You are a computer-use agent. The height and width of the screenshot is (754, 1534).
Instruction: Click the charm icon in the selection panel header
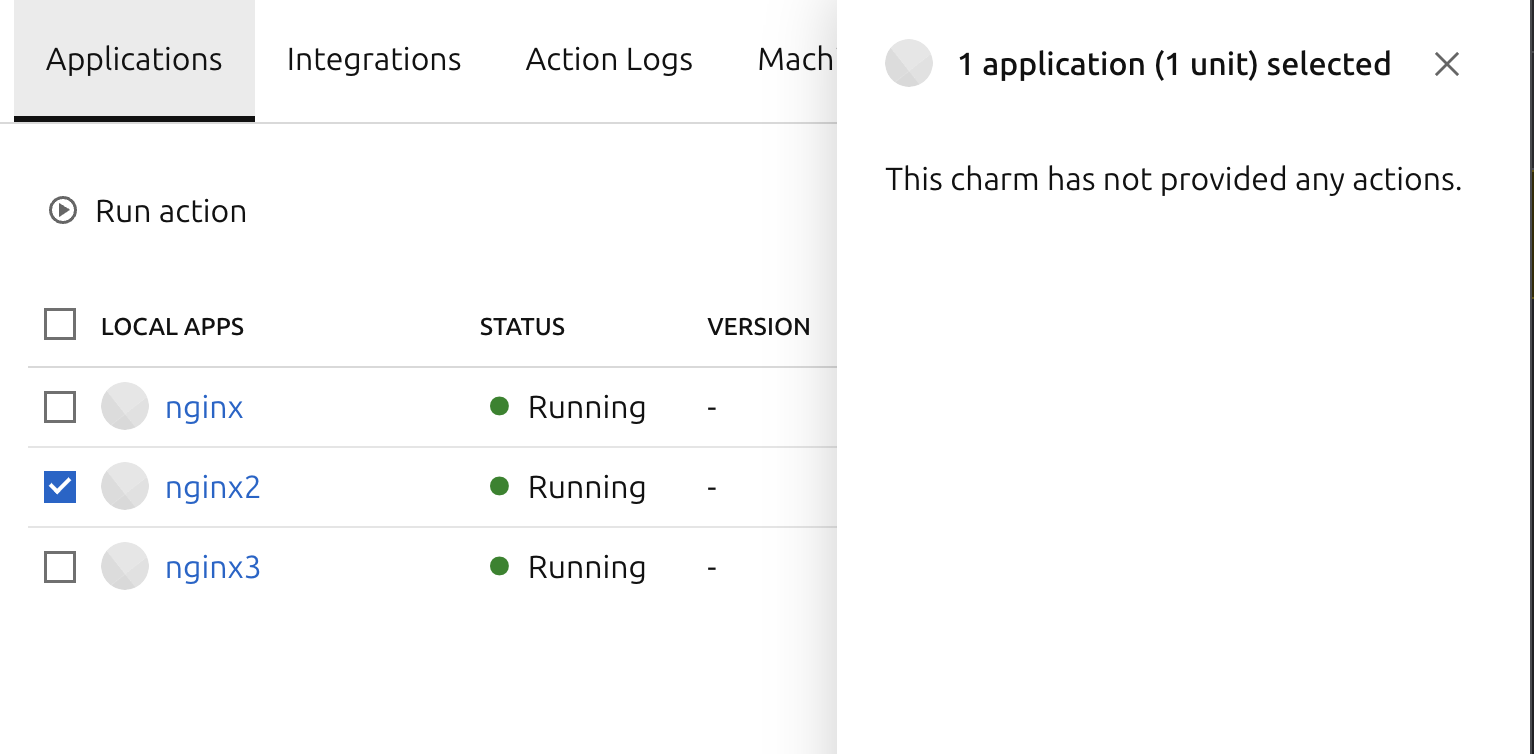pos(908,63)
